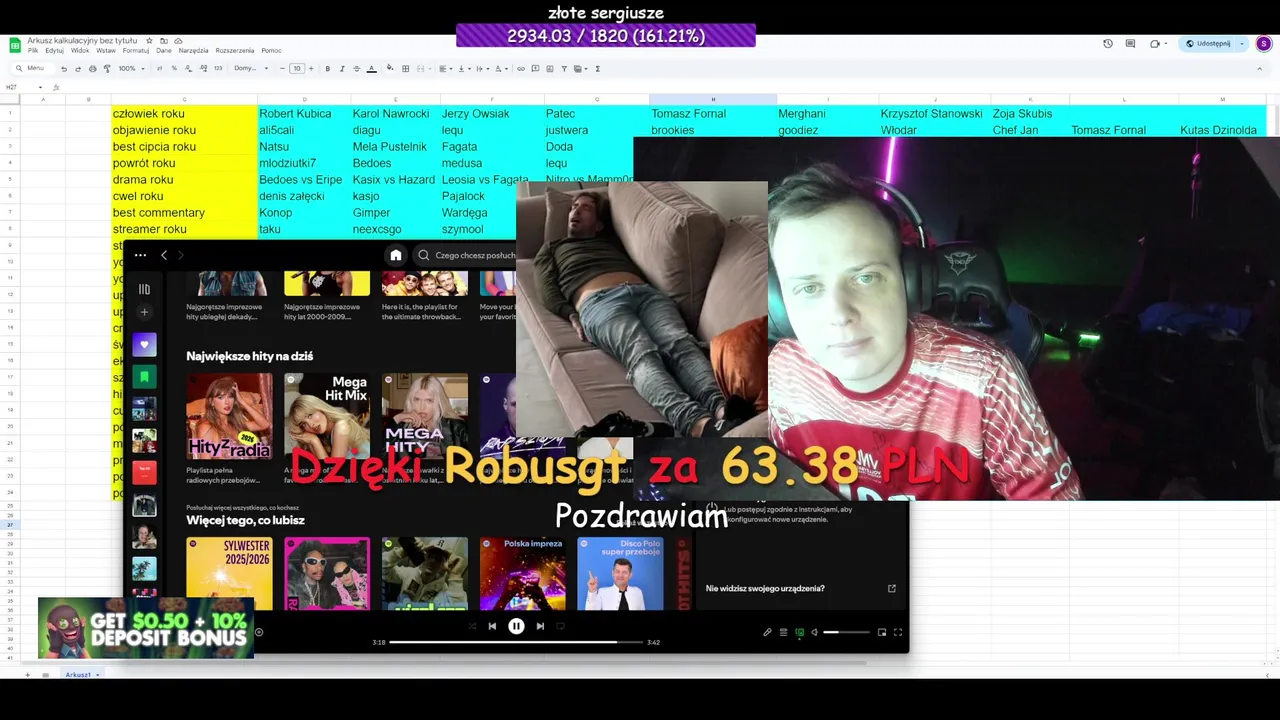Open the Plik menu in Sheets

(x=33, y=50)
